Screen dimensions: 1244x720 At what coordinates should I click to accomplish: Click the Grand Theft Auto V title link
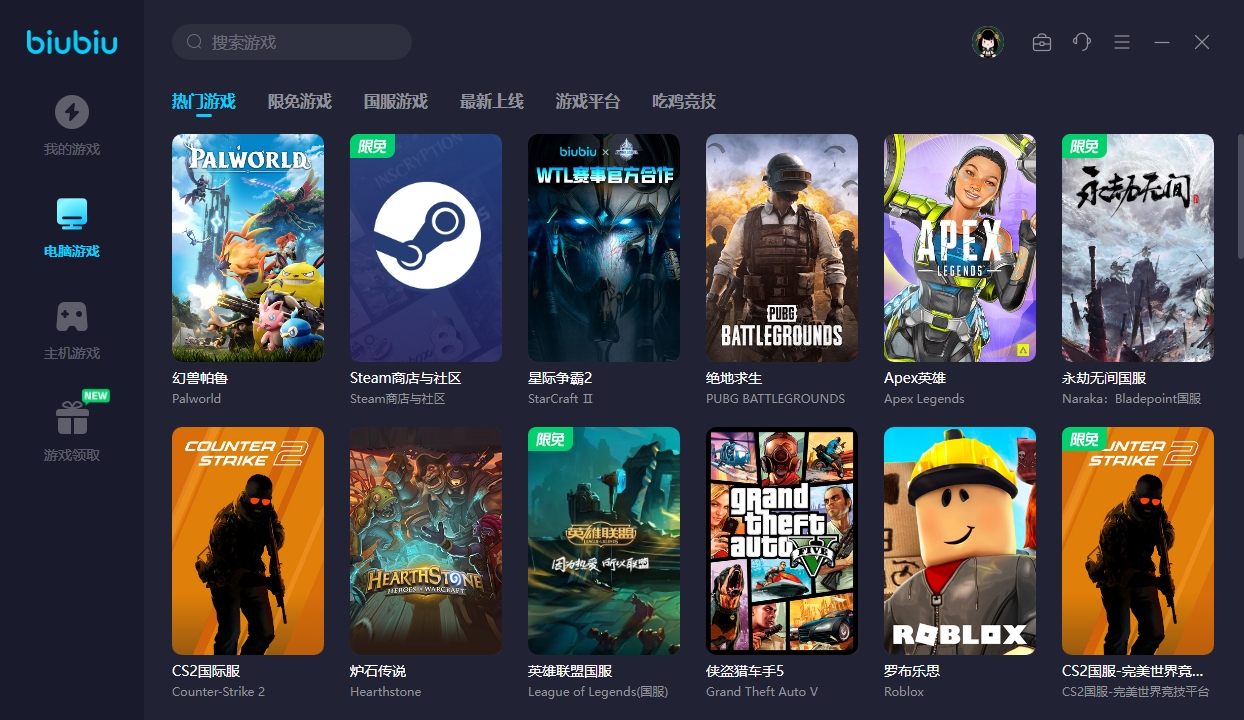(x=745, y=671)
